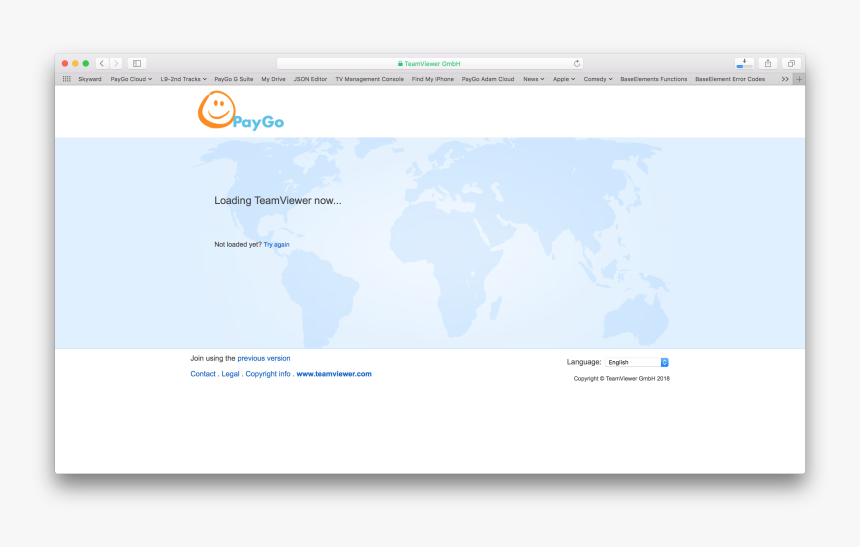Open the My Drive bookmark

273,79
